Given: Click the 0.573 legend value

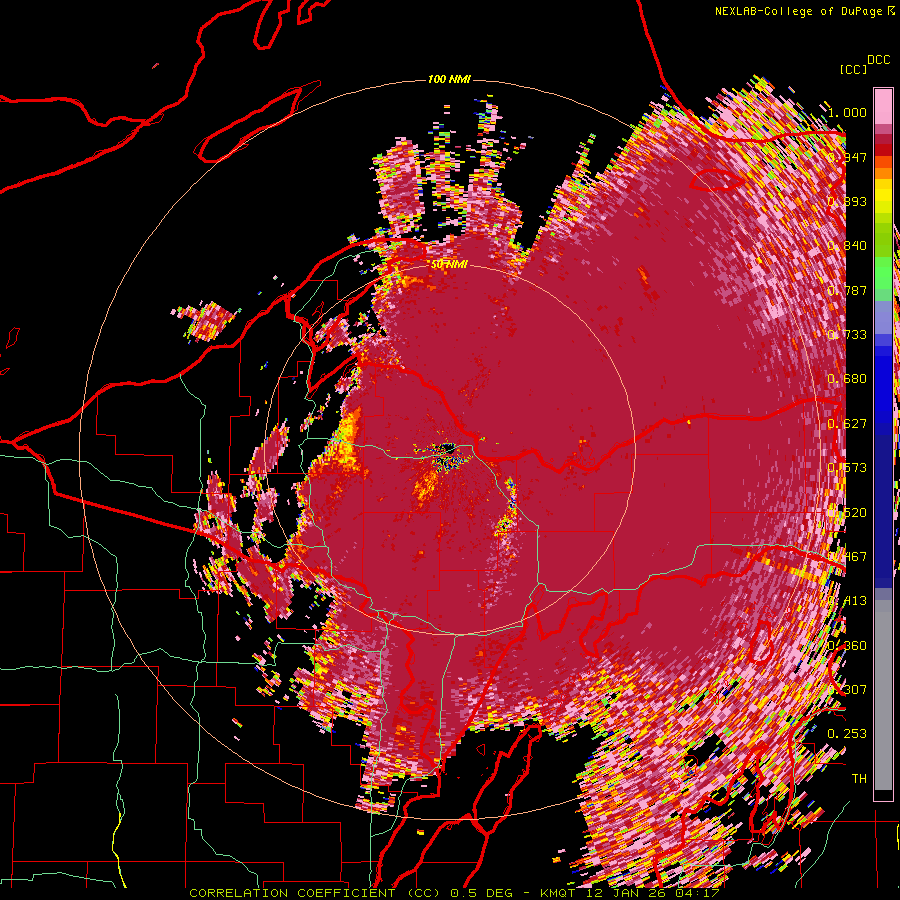Looking at the screenshot, I should click(847, 468).
